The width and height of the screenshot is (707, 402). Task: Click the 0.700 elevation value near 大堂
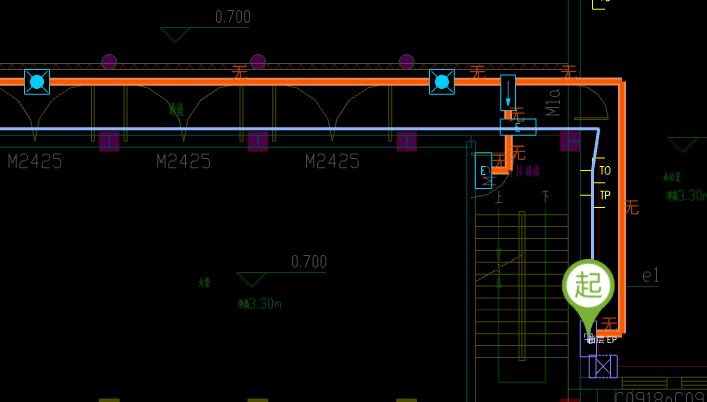tap(309, 262)
